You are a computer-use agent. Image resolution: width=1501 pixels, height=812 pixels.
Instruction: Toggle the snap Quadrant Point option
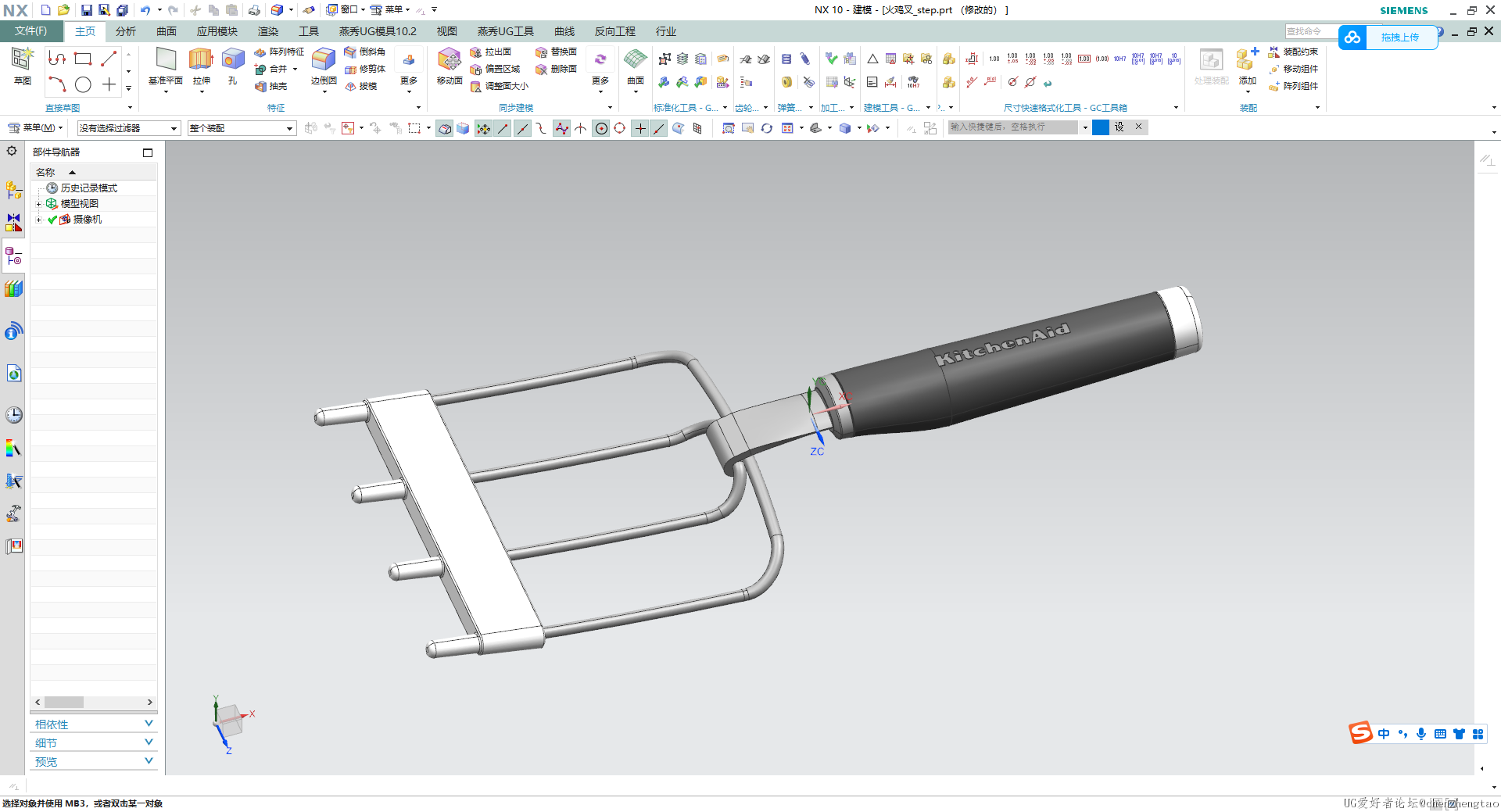620,128
